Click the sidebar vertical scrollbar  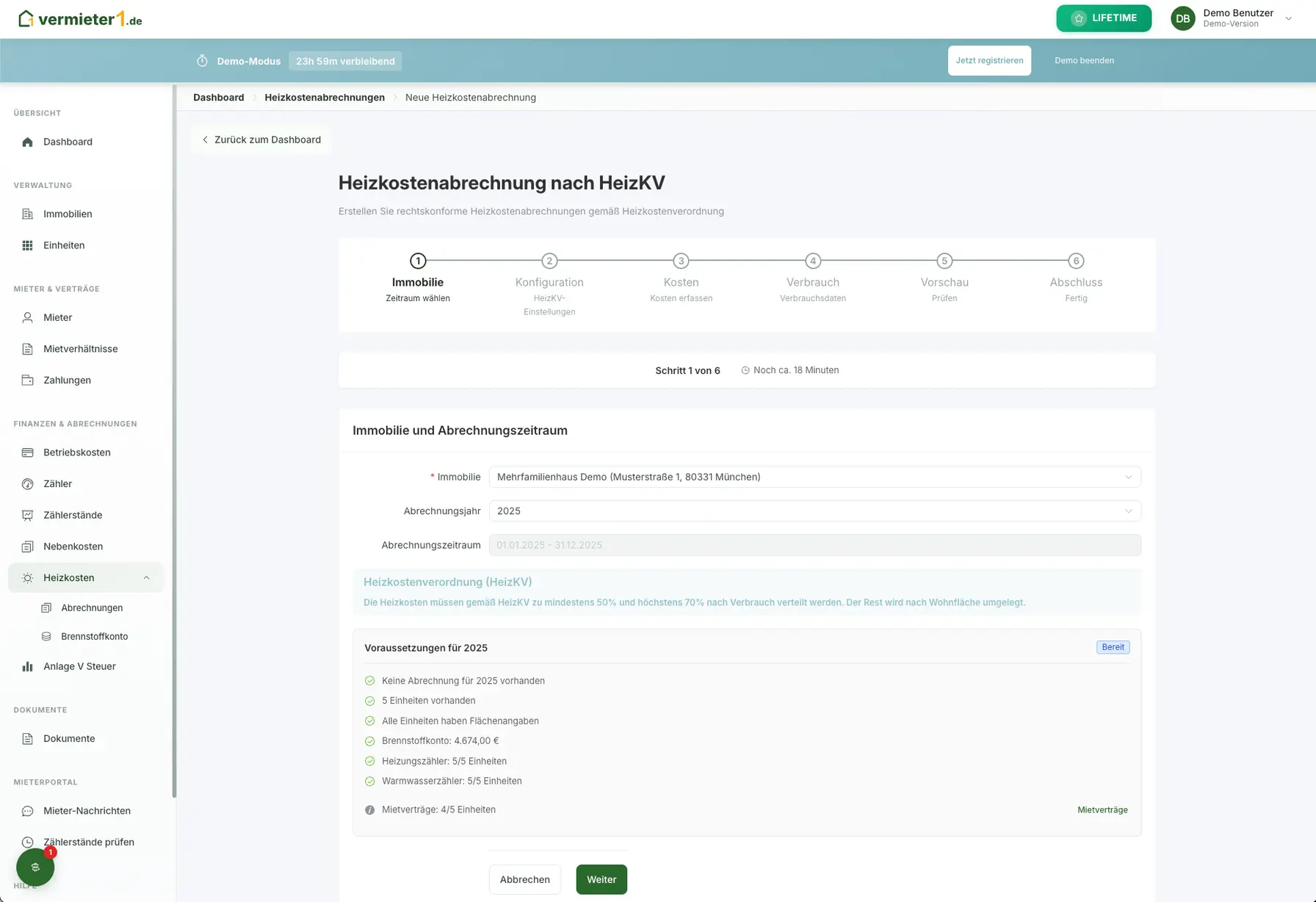pyautogui.click(x=174, y=441)
